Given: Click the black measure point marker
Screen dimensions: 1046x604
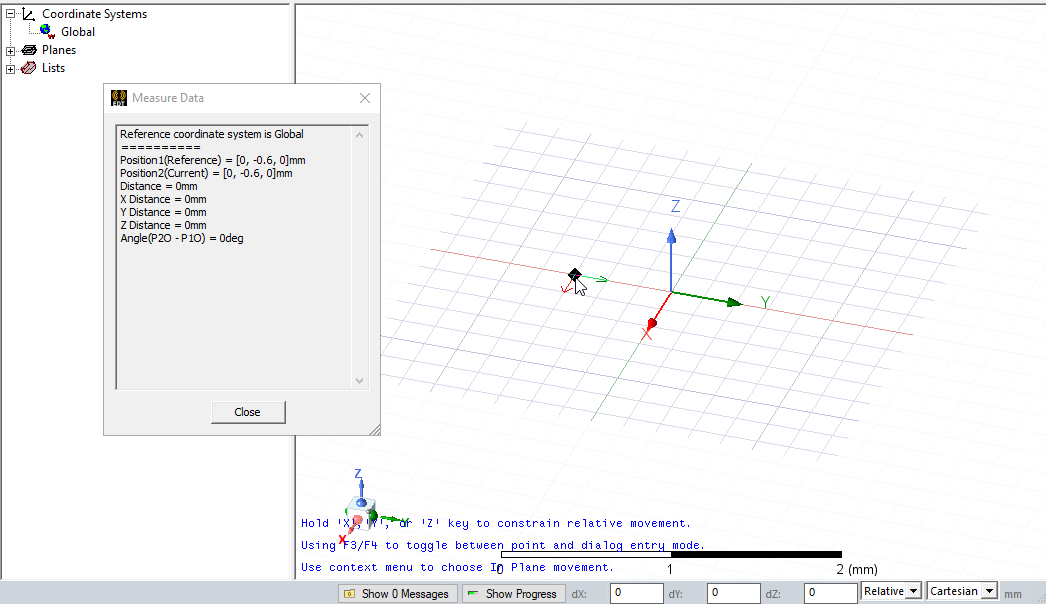Looking at the screenshot, I should coord(574,275).
